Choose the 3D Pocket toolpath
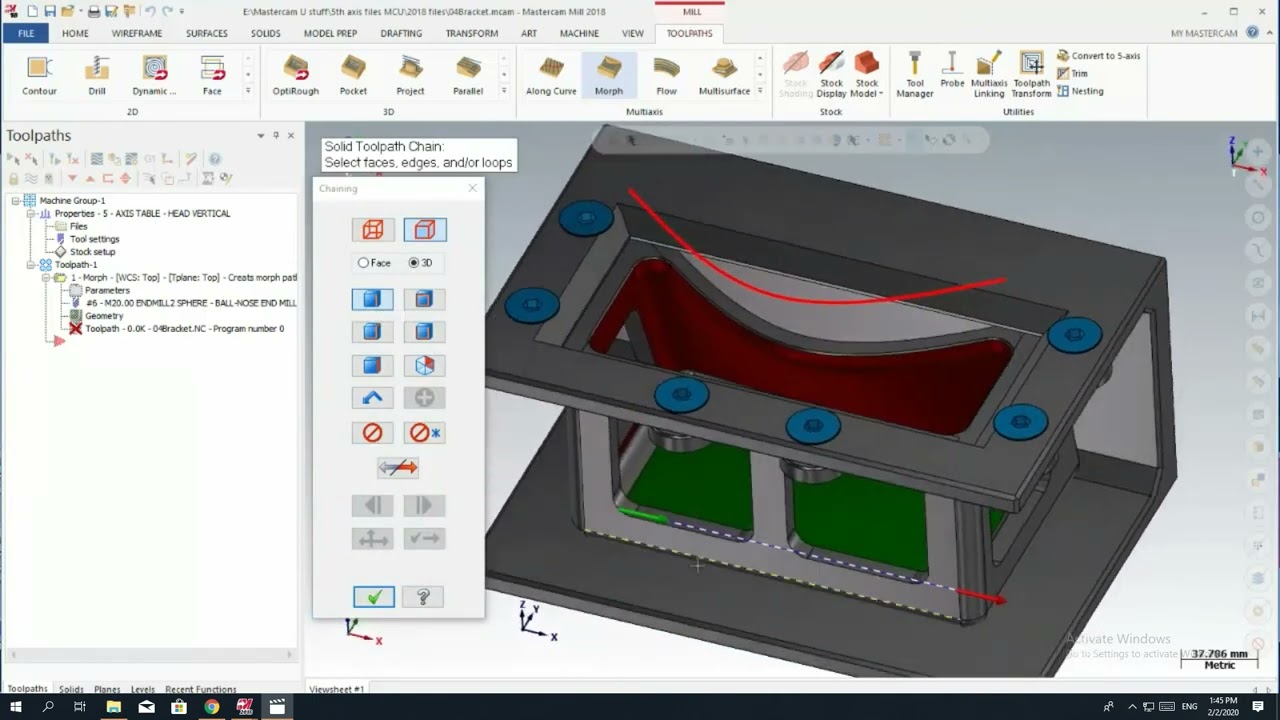 tap(353, 75)
